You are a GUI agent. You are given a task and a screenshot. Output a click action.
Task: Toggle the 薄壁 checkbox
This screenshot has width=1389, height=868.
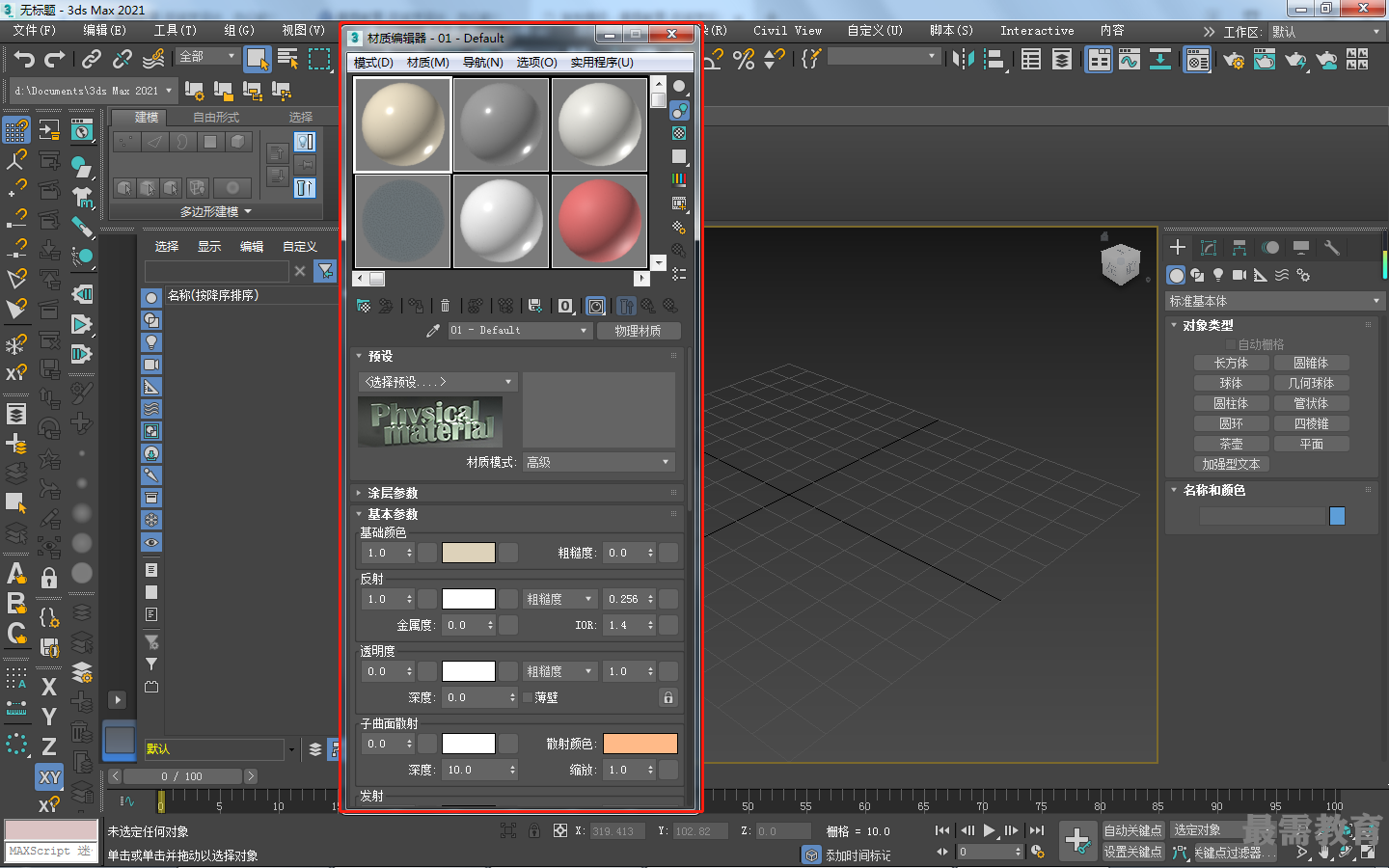(528, 697)
